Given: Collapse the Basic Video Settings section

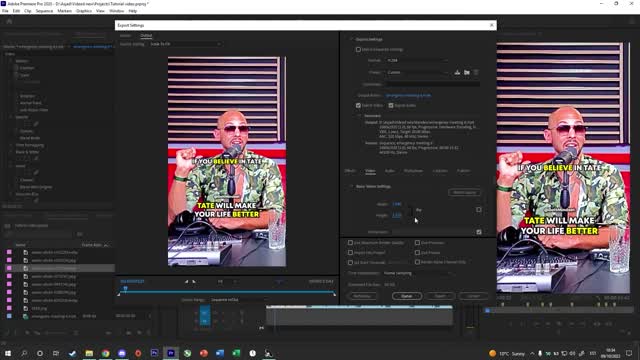Looking at the screenshot, I should tap(351, 186).
